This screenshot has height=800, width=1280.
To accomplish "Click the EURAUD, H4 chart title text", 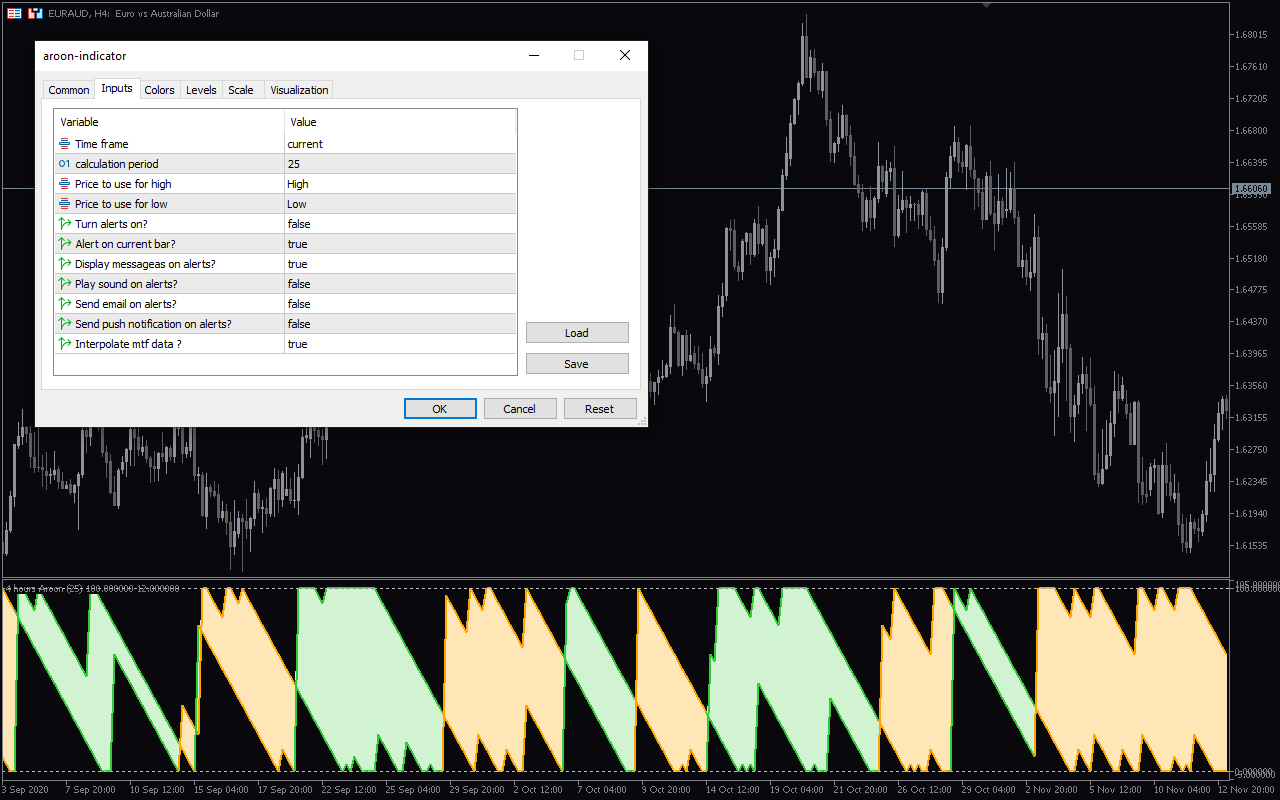I will pos(133,14).
